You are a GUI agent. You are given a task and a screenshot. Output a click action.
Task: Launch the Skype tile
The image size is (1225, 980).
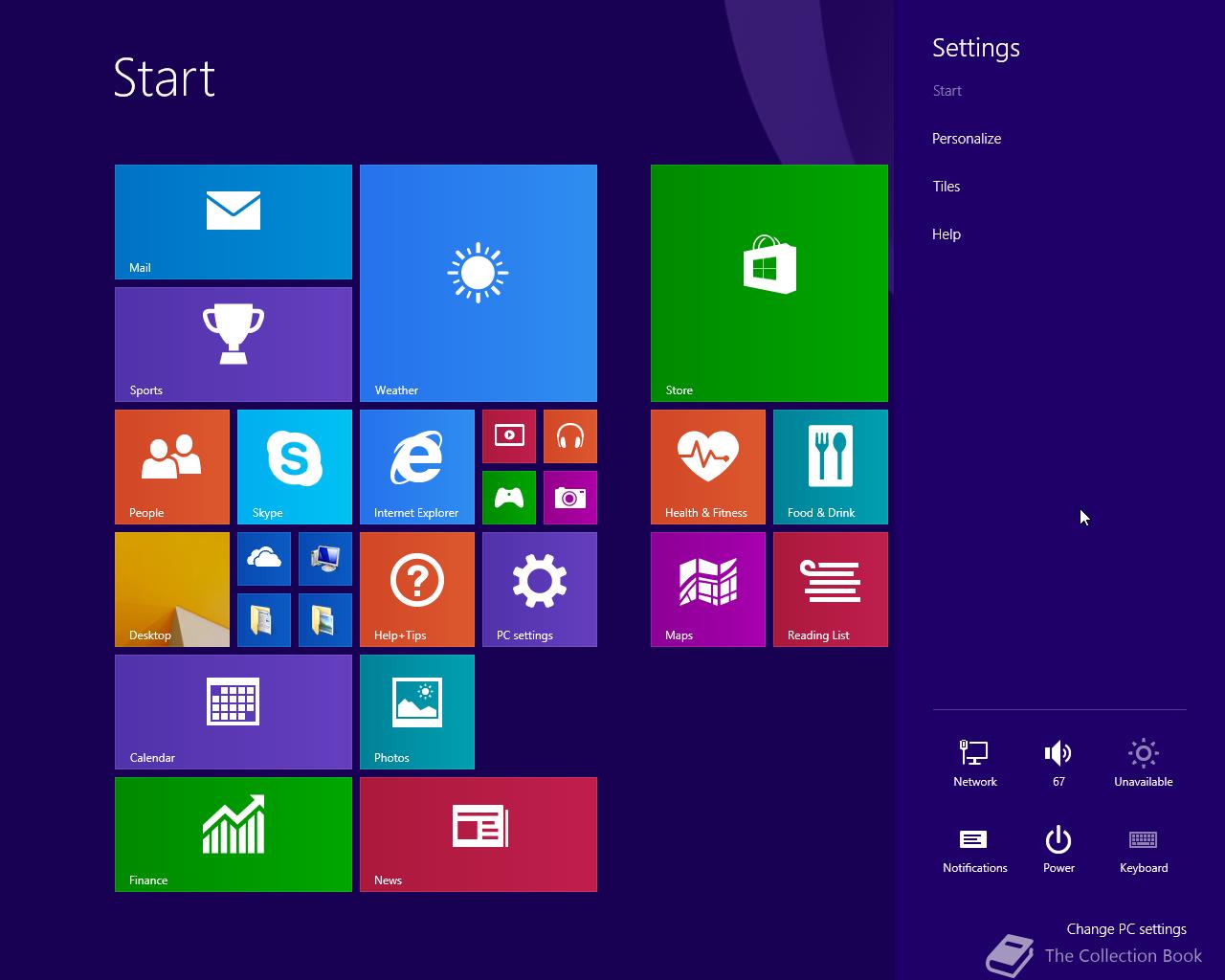tap(295, 467)
